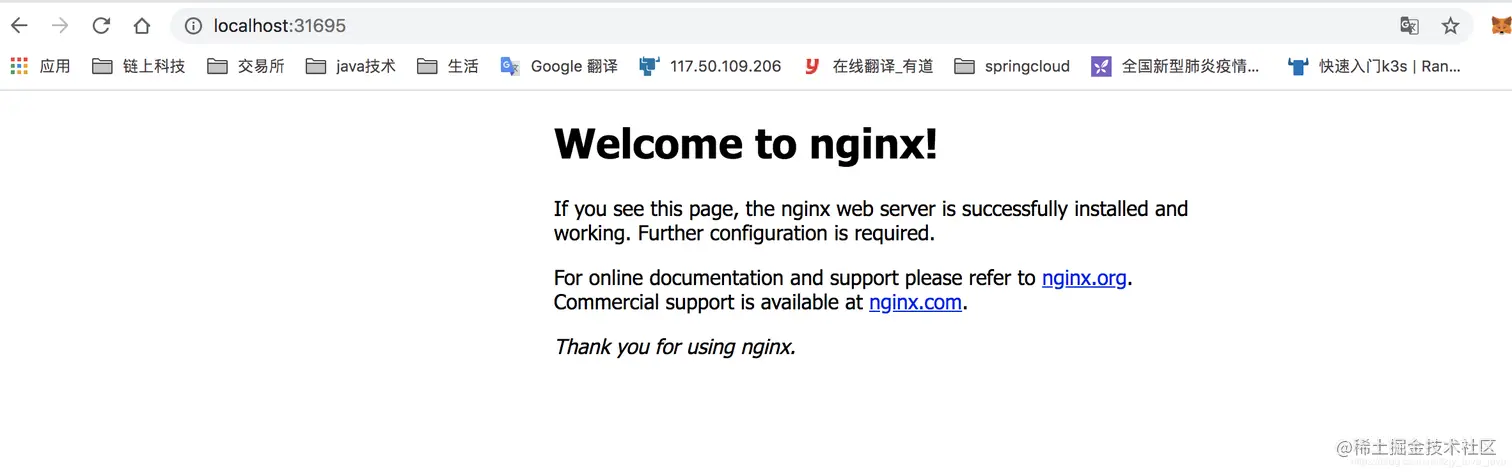Open the 全国新型肺炎疫情 bookmark
Image resolution: width=1512 pixels, height=473 pixels.
pos(1175,66)
